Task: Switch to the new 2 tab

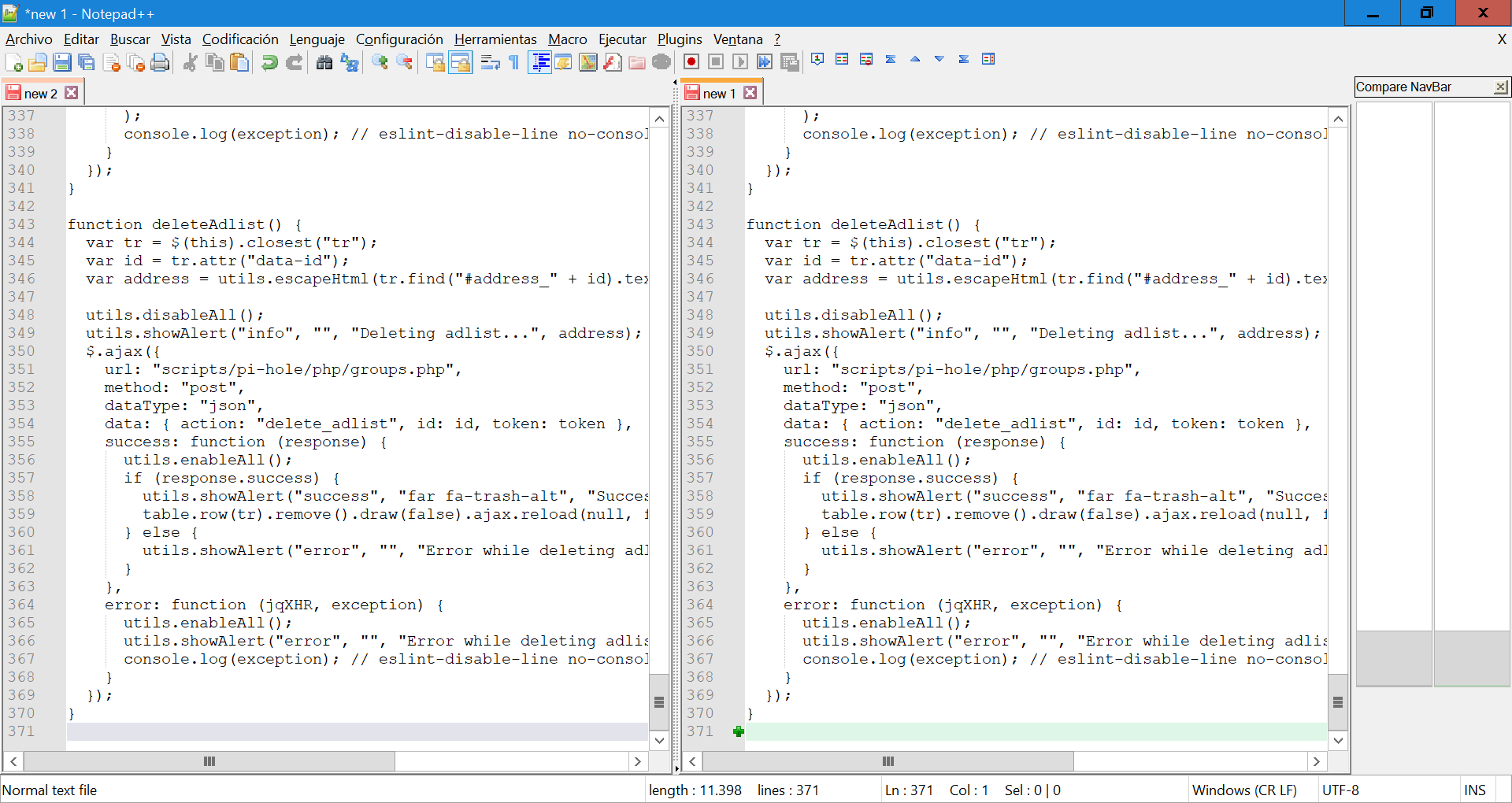Action: [38, 91]
